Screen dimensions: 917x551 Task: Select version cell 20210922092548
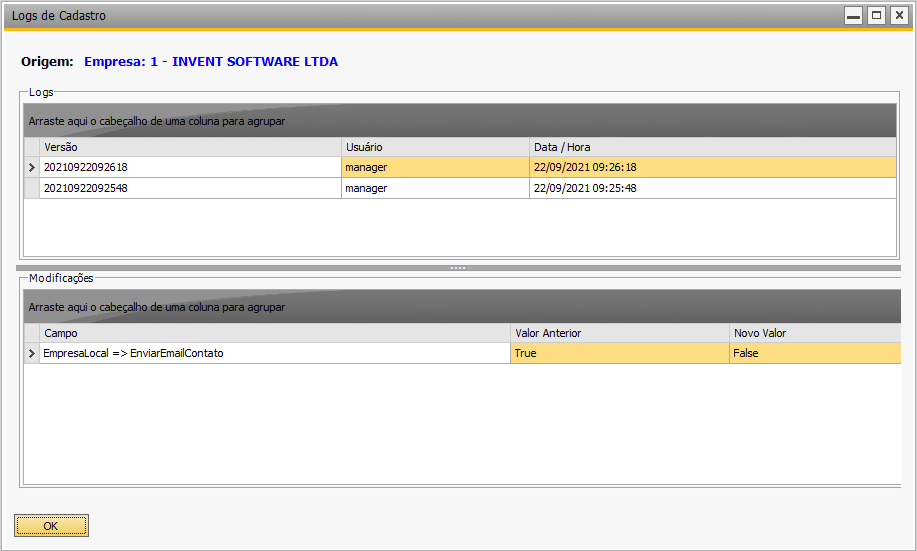pyautogui.click(x=190, y=188)
